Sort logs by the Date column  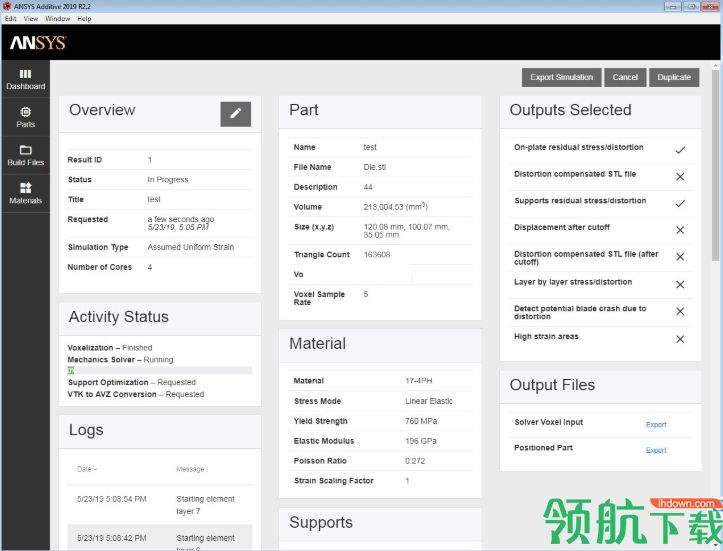(x=87, y=469)
